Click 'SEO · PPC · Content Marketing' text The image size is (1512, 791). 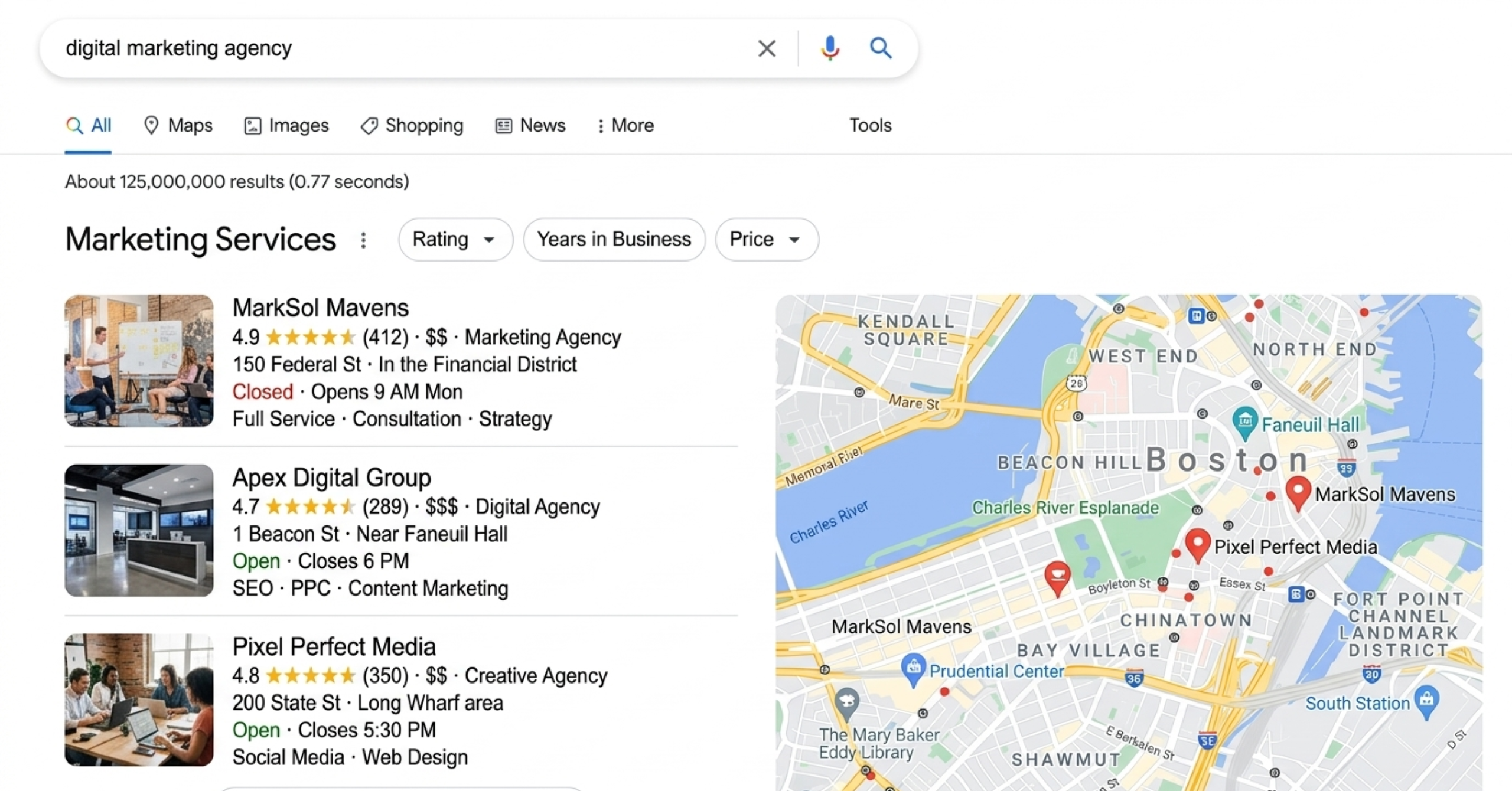[x=370, y=589]
